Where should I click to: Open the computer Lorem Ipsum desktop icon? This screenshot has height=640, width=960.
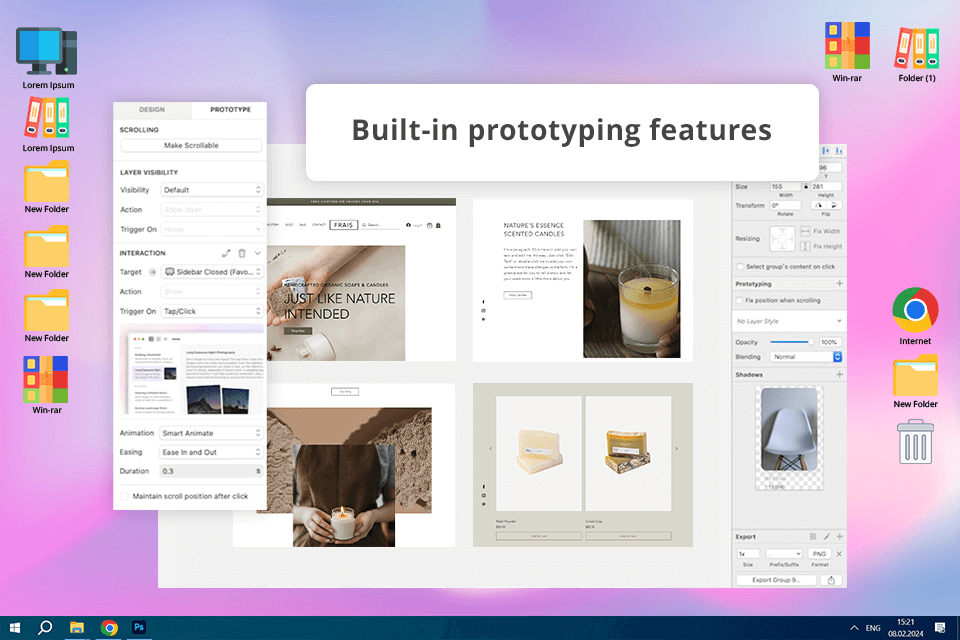[48, 58]
